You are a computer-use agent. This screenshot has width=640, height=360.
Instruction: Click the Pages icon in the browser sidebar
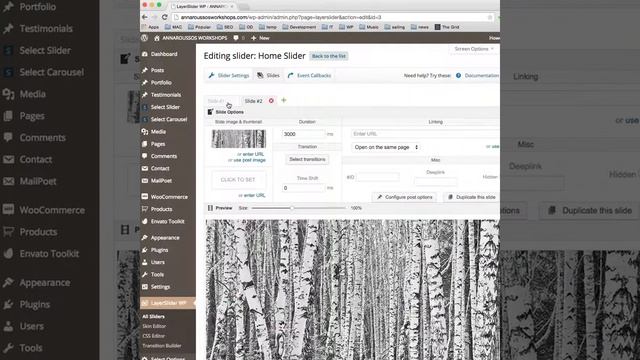click(x=144, y=144)
